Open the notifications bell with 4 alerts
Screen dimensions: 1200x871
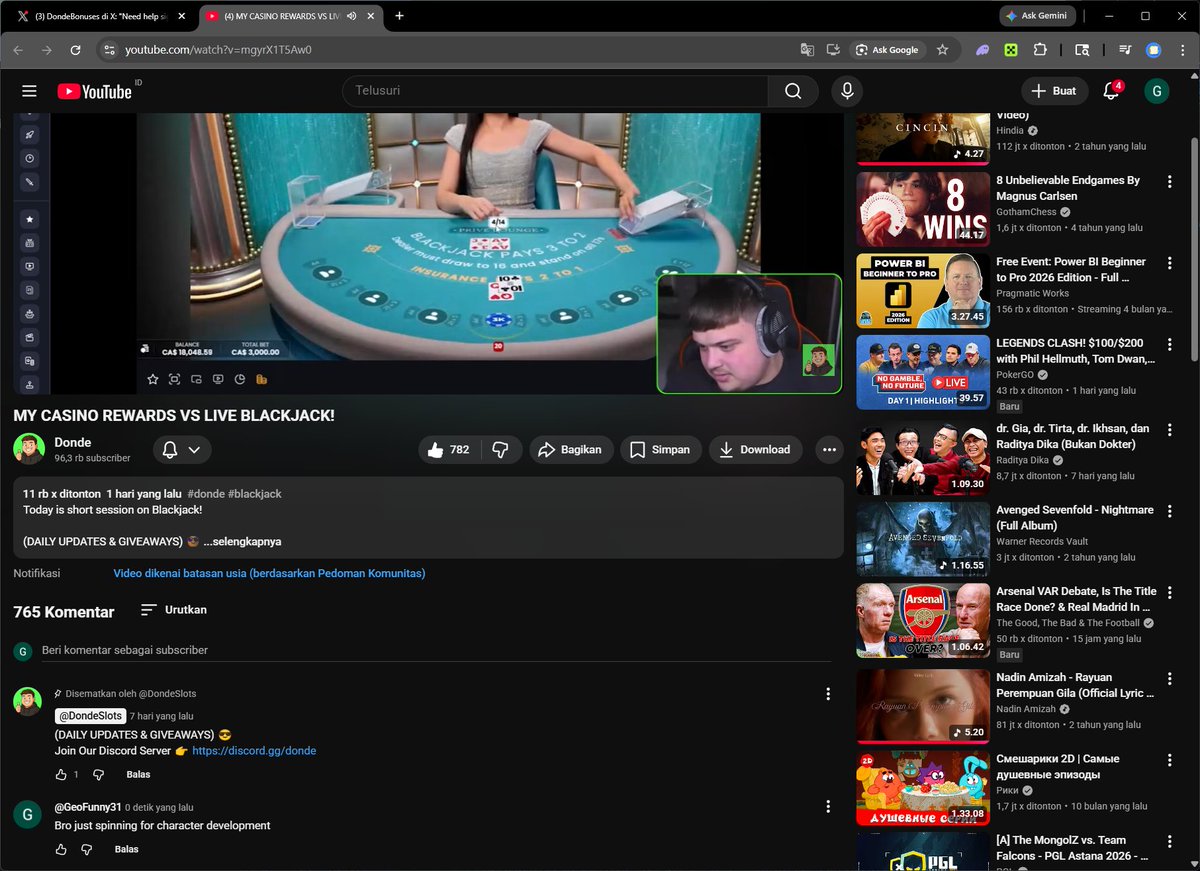point(1111,91)
